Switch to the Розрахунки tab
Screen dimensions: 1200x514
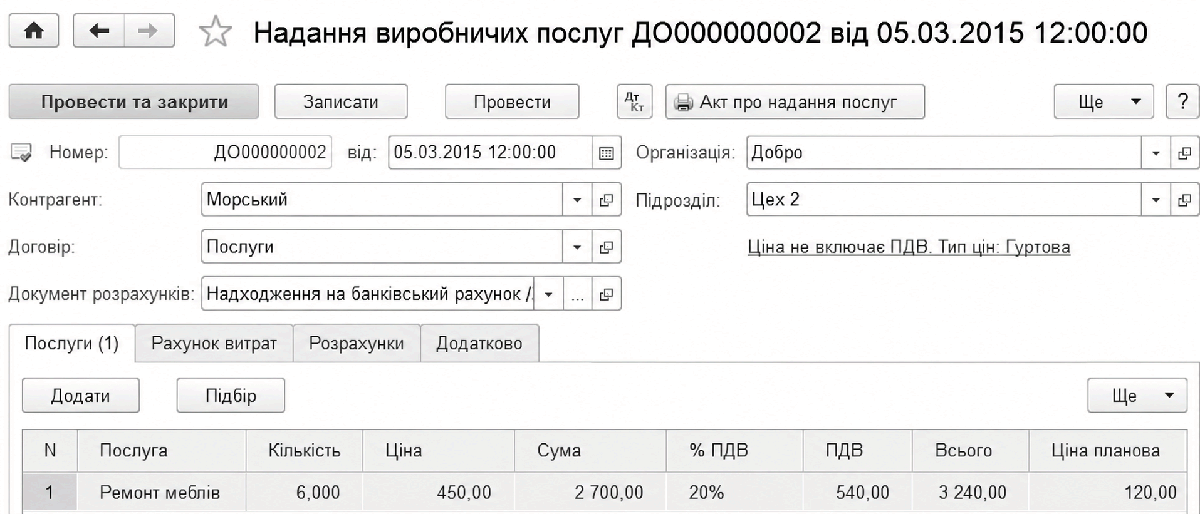(356, 343)
